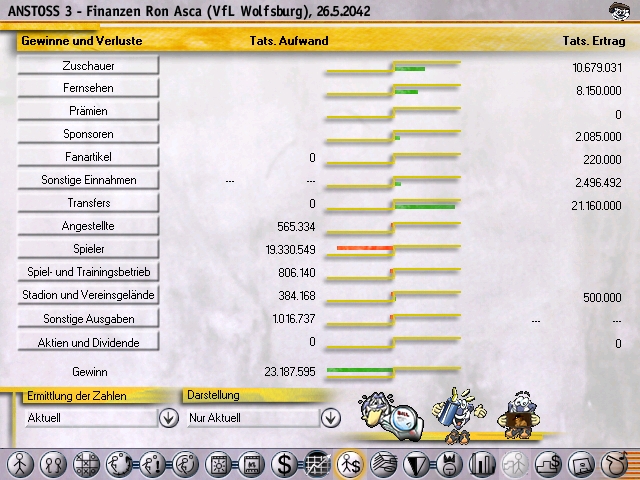Open the Fanartikel details
This screenshot has width=640, height=480.
(88, 157)
